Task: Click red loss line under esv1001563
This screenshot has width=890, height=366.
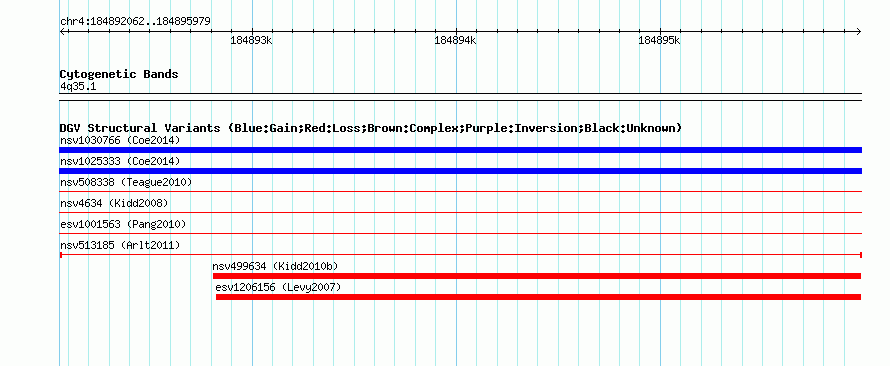Action: pos(460,234)
